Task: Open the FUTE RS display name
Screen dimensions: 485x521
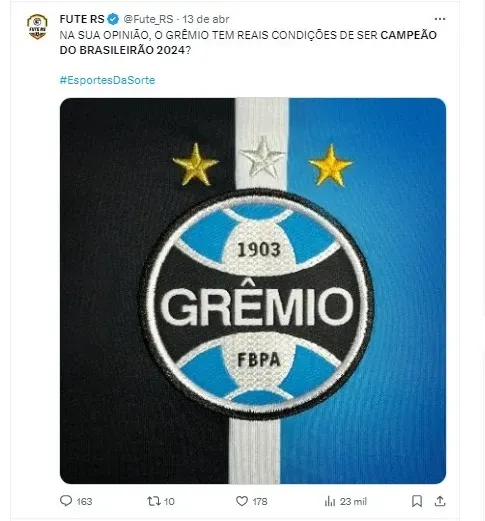Action: (82, 19)
